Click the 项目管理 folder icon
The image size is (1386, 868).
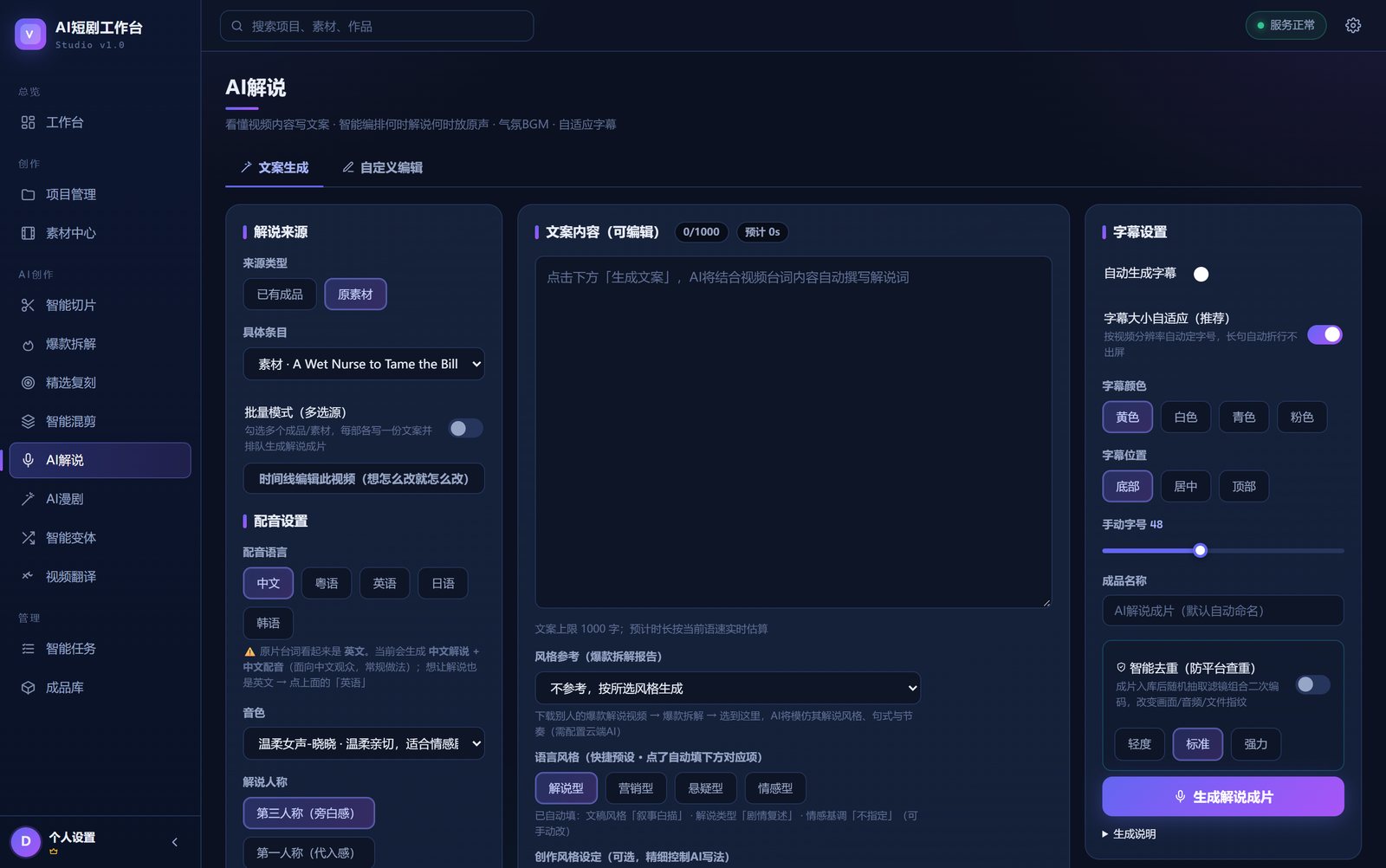28,195
